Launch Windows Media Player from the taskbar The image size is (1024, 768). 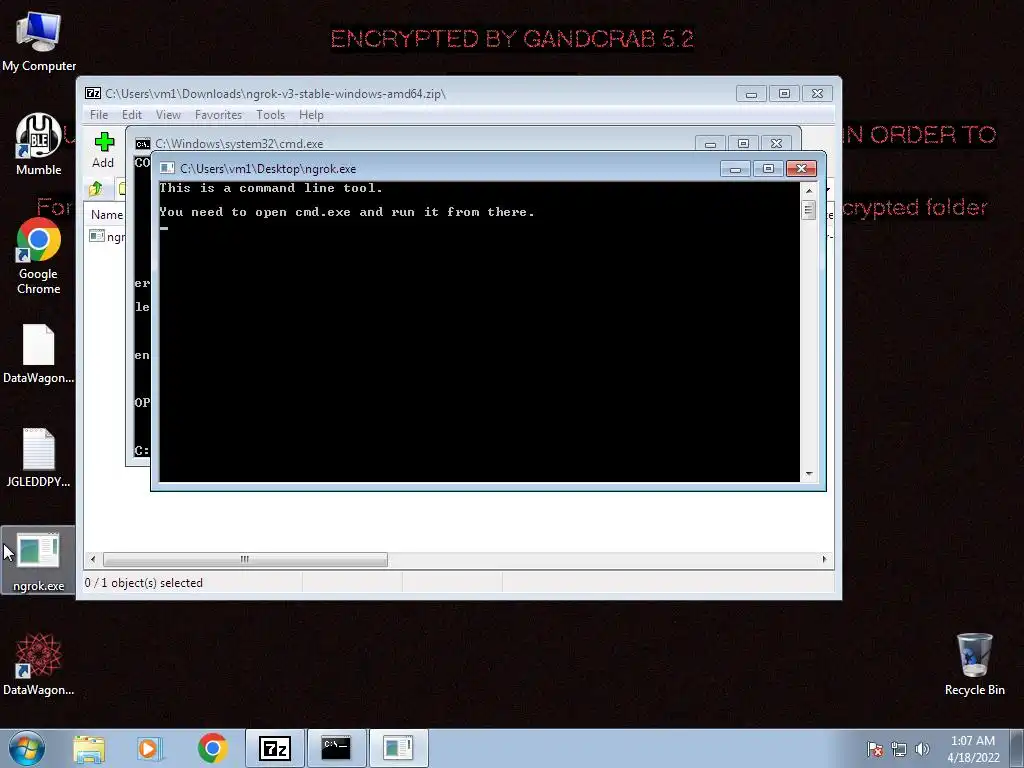[x=150, y=748]
